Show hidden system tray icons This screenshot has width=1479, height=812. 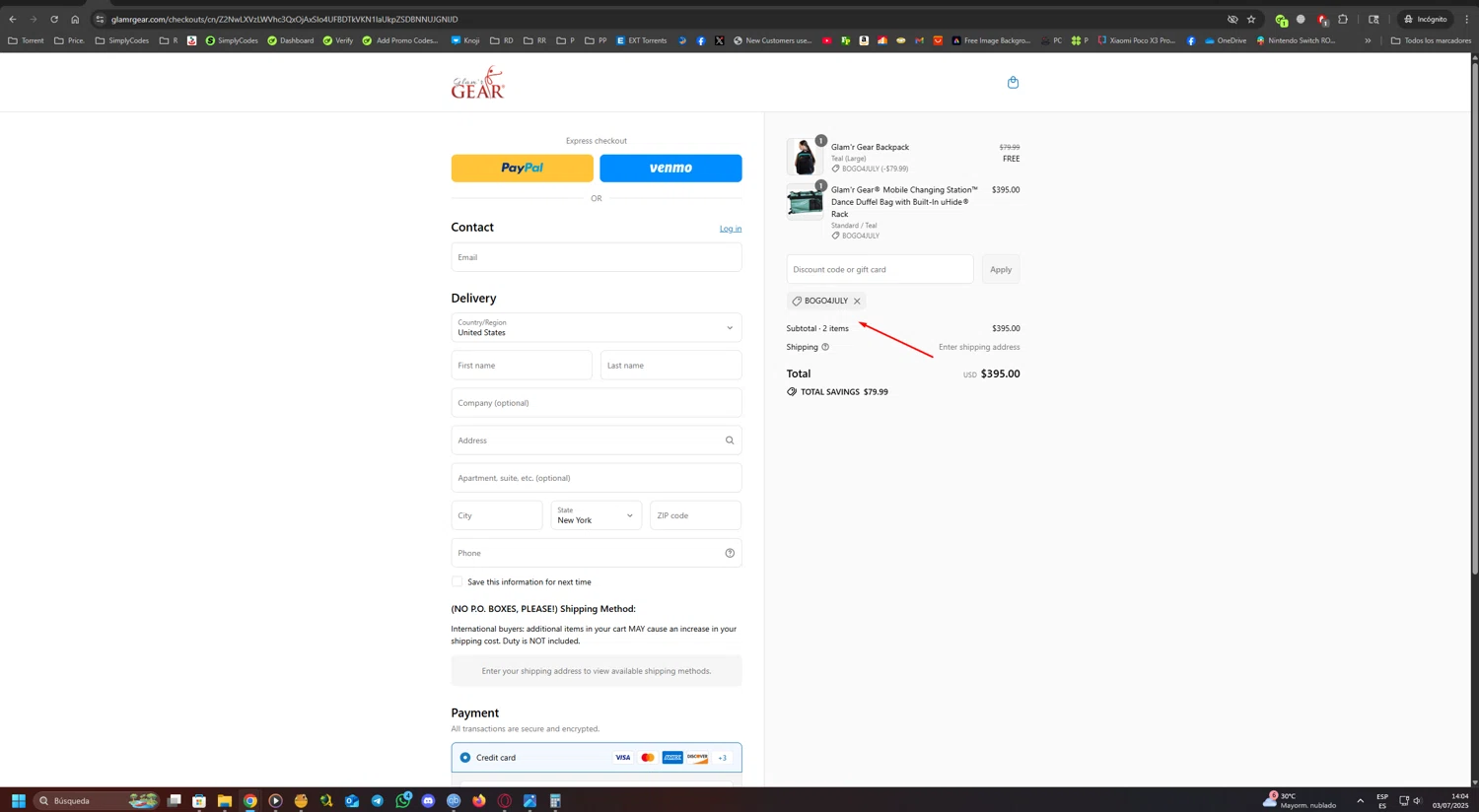tap(1360, 801)
